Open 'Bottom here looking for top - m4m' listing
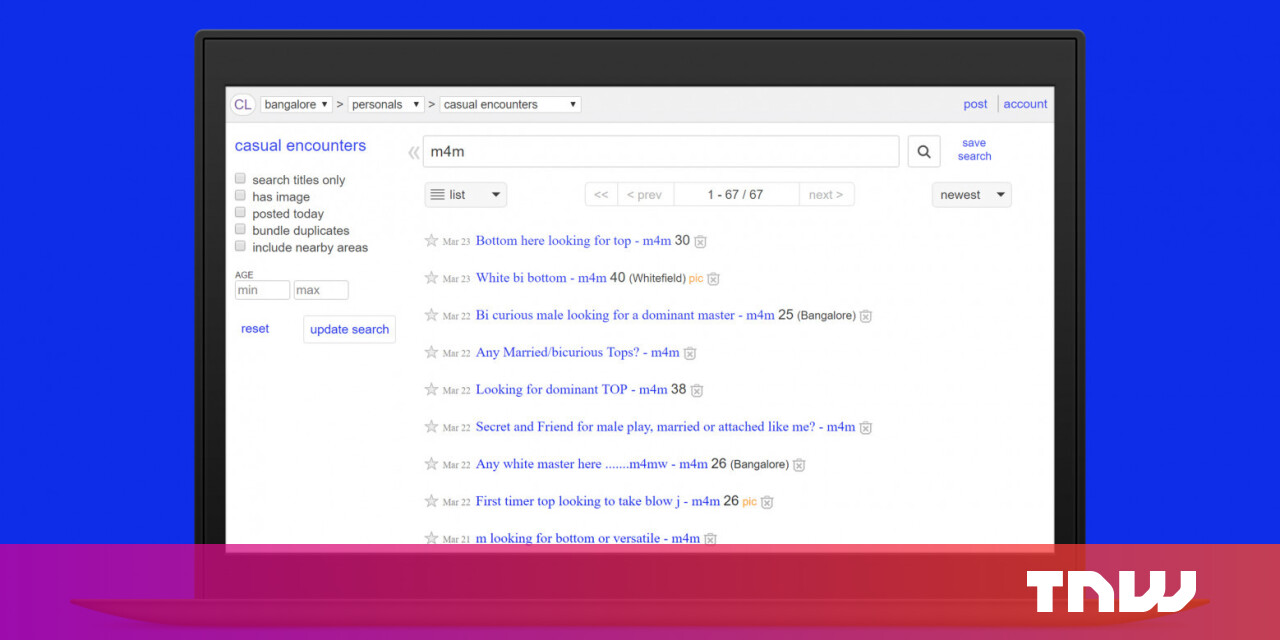 tap(573, 241)
